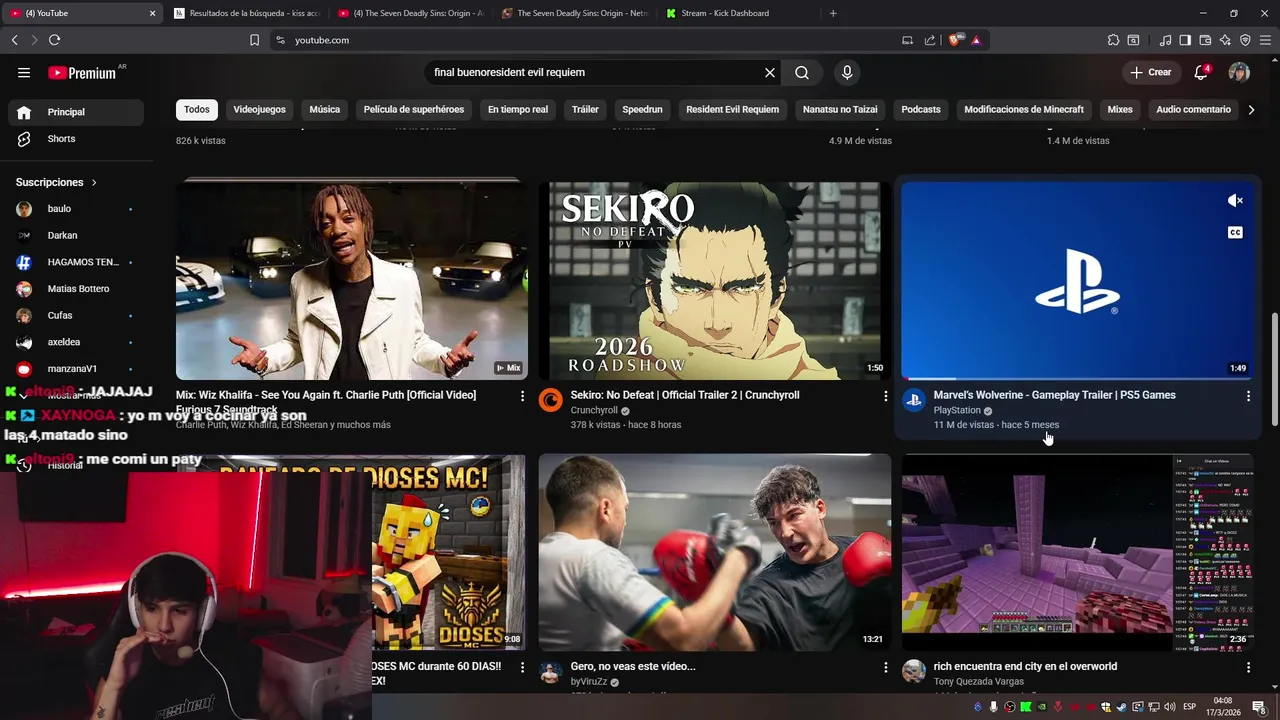The height and width of the screenshot is (720, 1280).
Task: Start voice search with the microphone icon
Action: click(847, 72)
